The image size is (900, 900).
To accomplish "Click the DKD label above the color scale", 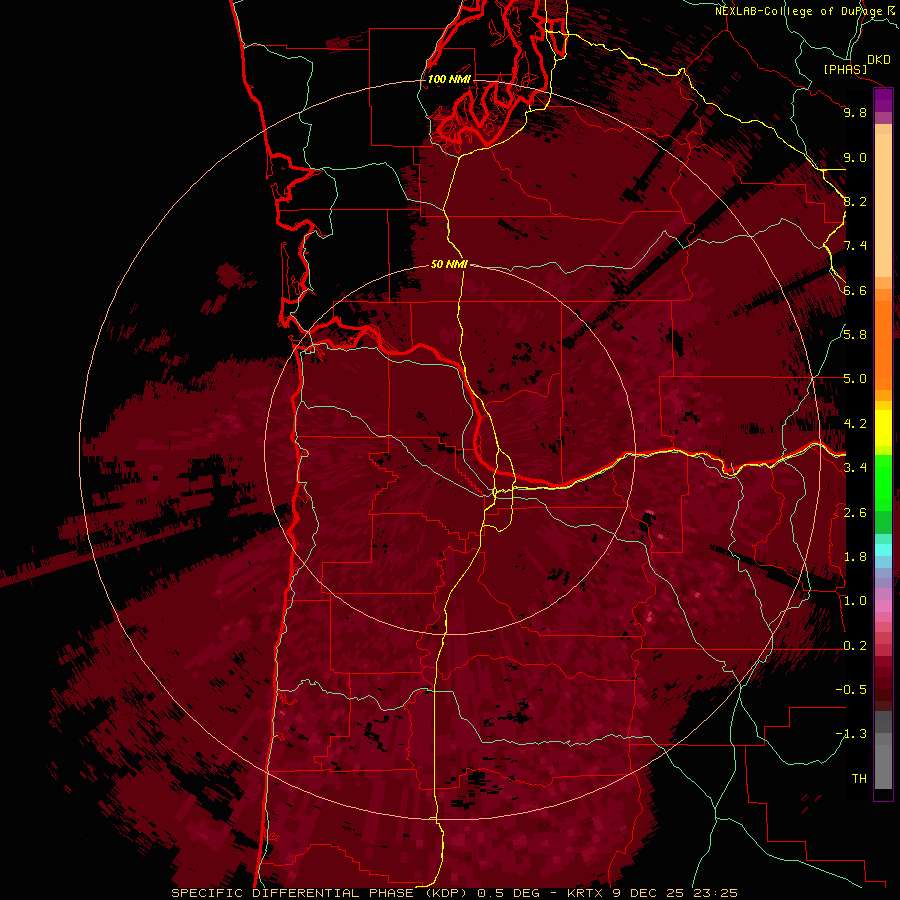I will [x=879, y=60].
